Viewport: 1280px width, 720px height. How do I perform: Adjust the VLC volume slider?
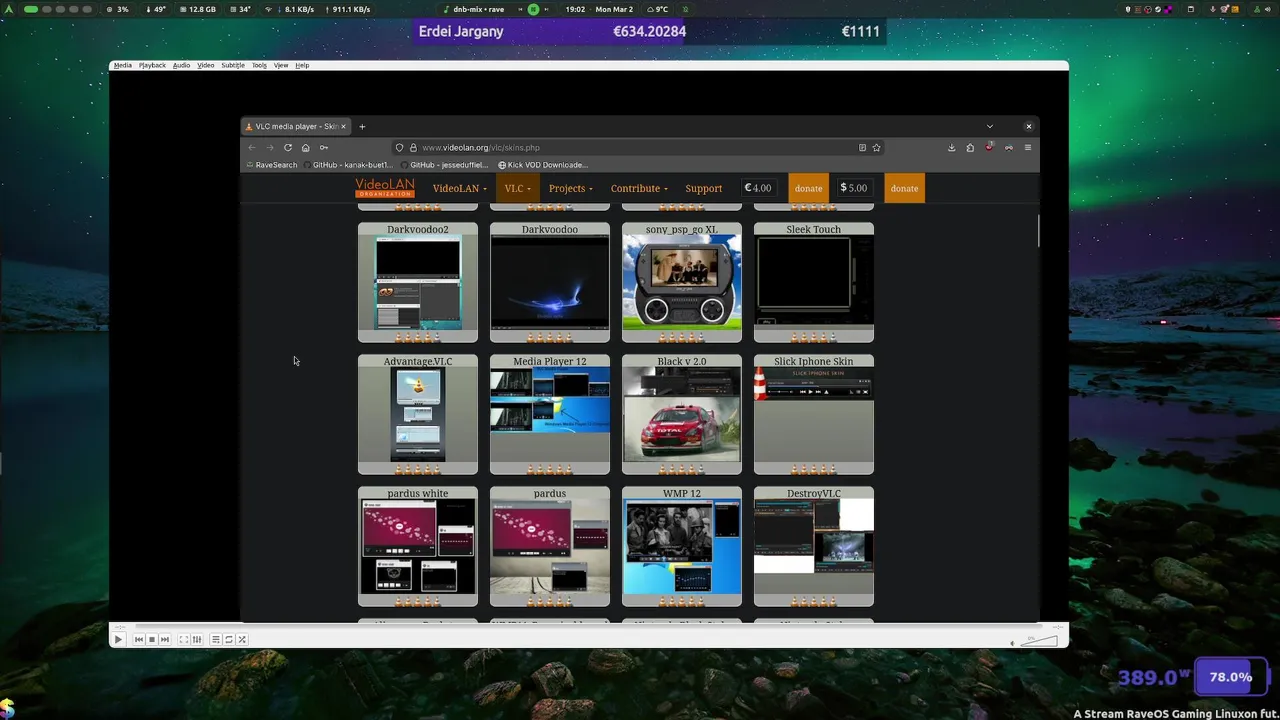(x=1039, y=641)
